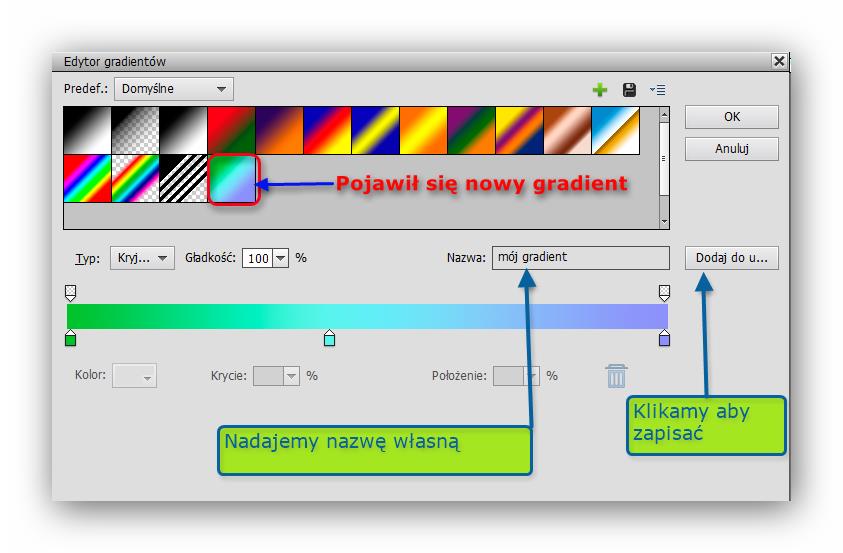Open the preset panel options menu icon

pyautogui.click(x=658, y=90)
